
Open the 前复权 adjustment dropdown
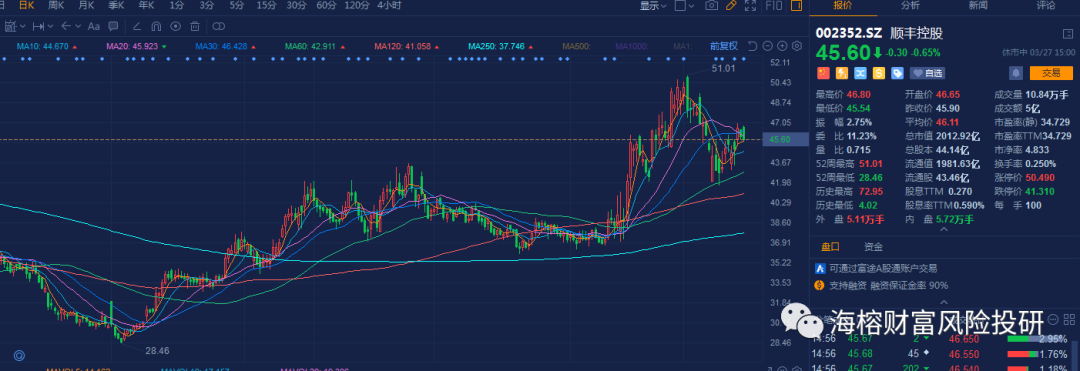pos(724,46)
